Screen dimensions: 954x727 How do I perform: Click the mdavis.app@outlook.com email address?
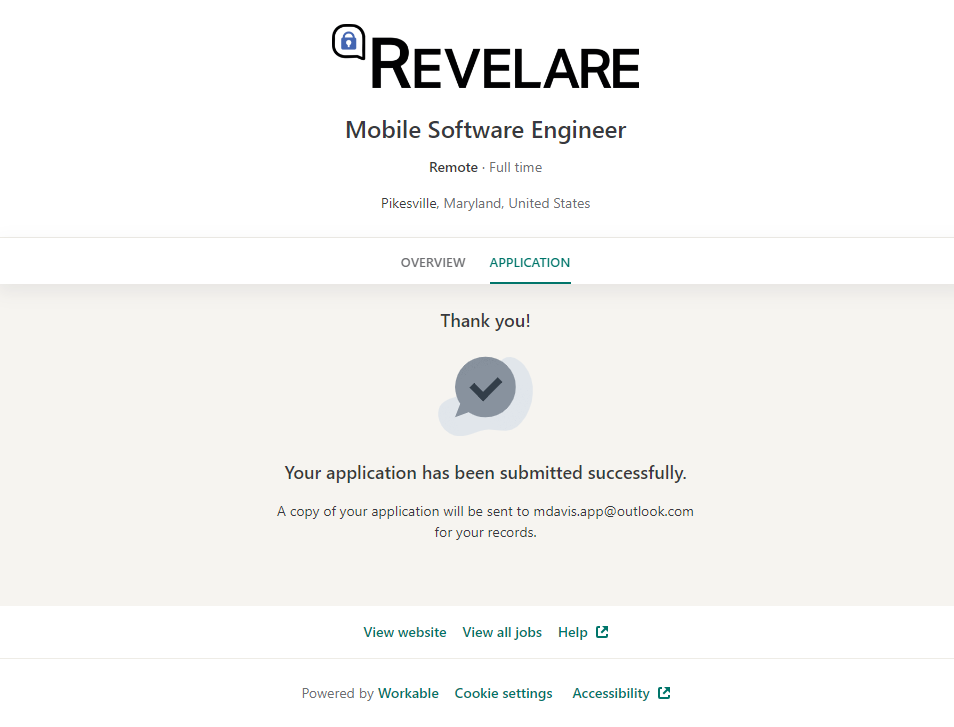coord(613,511)
